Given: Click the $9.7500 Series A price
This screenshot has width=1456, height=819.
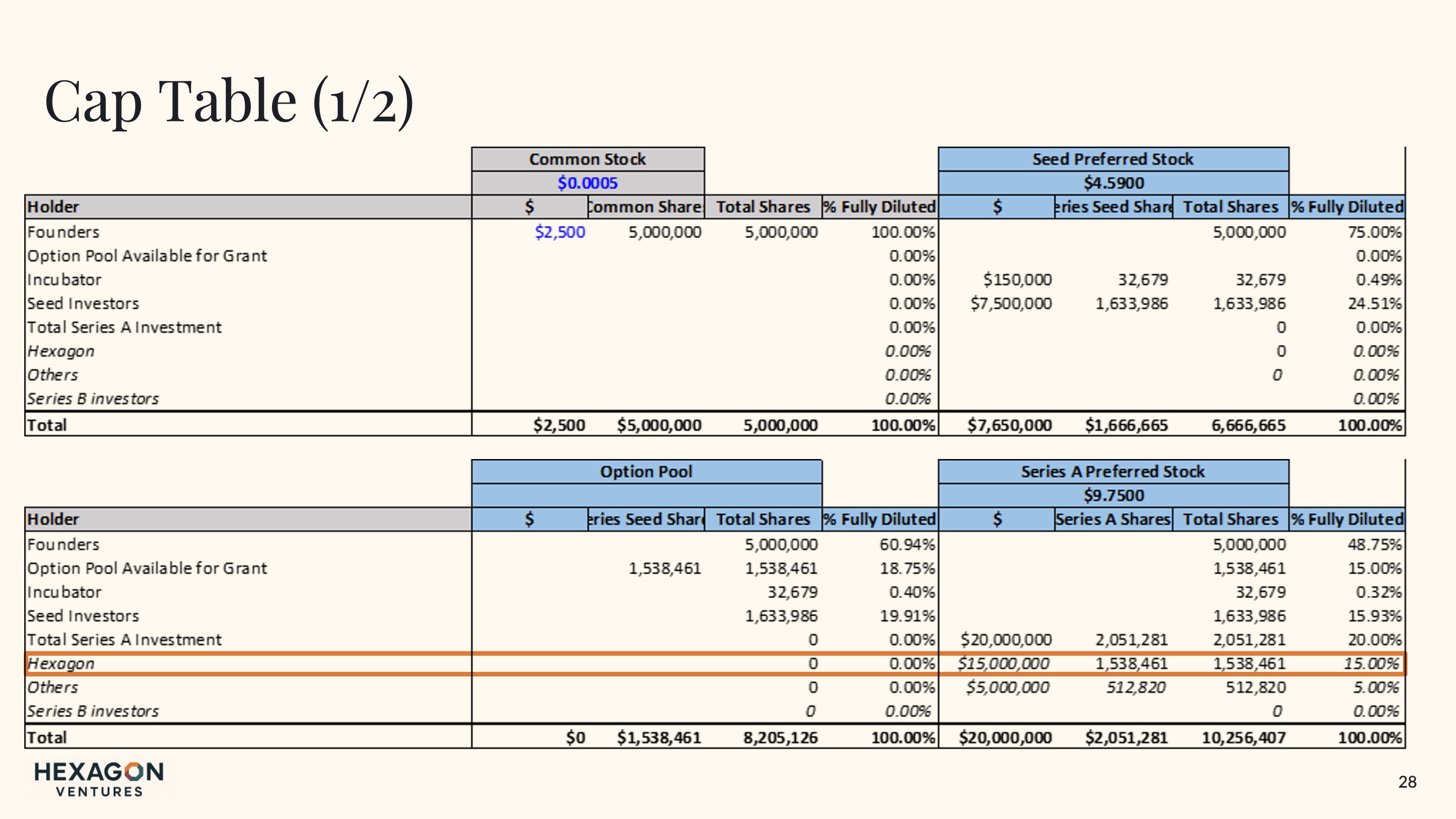Looking at the screenshot, I should point(1113,495).
